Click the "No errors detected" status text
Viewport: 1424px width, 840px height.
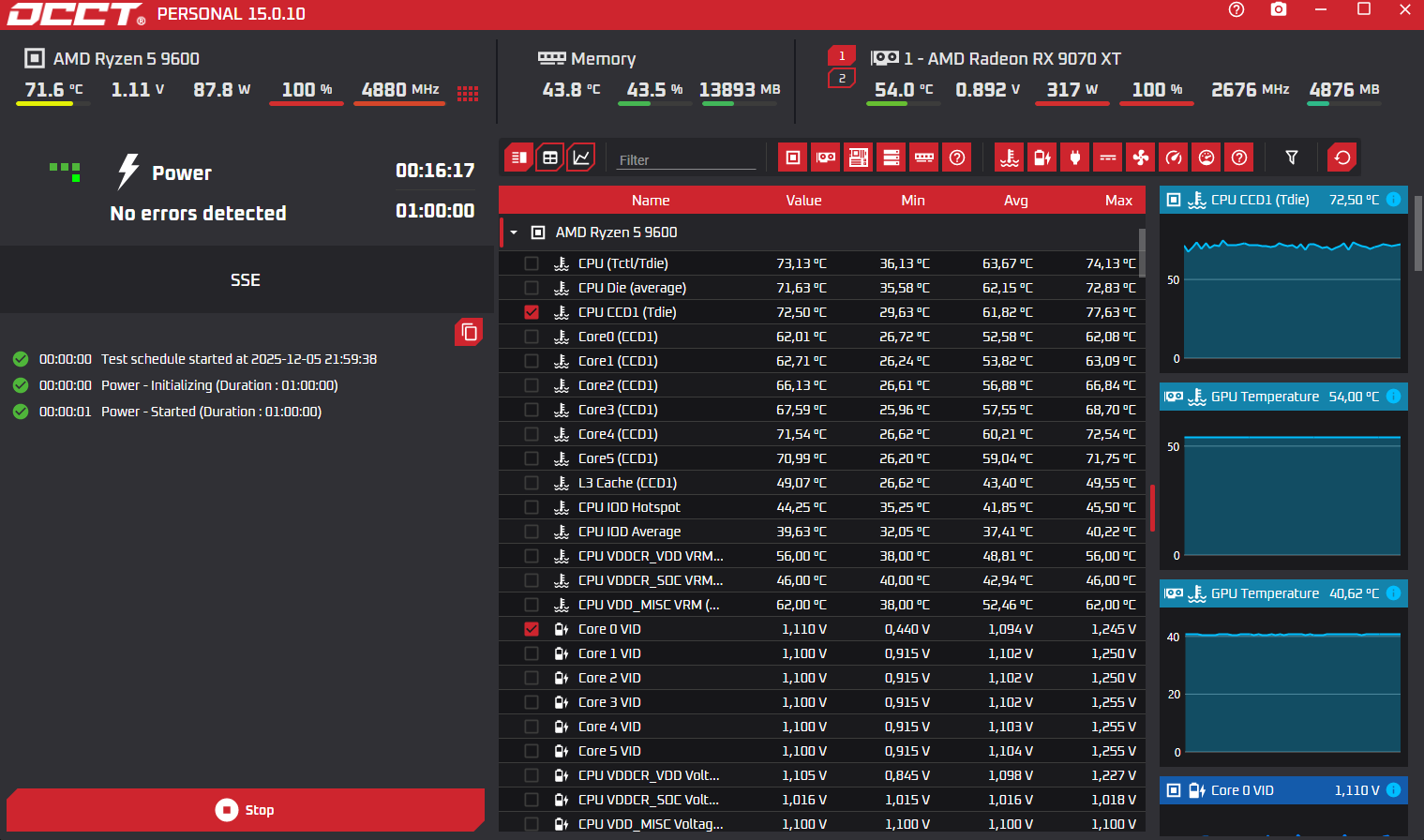tap(198, 214)
